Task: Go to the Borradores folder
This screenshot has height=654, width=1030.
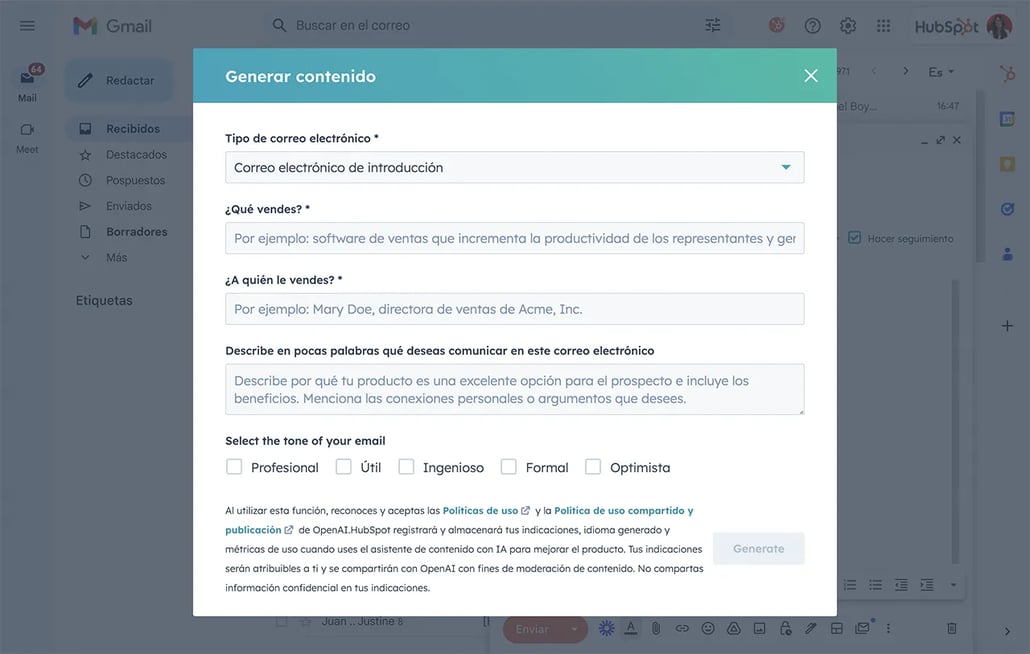Action: coord(136,232)
